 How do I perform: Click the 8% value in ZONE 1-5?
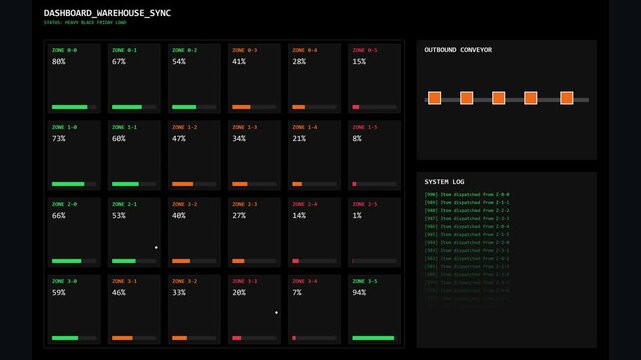[357, 139]
